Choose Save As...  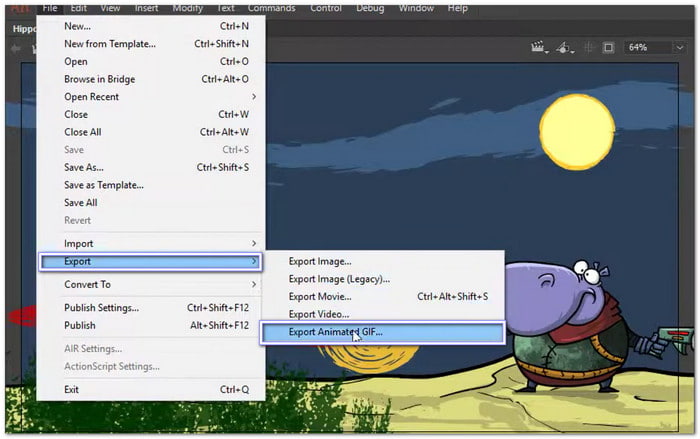[151, 167]
